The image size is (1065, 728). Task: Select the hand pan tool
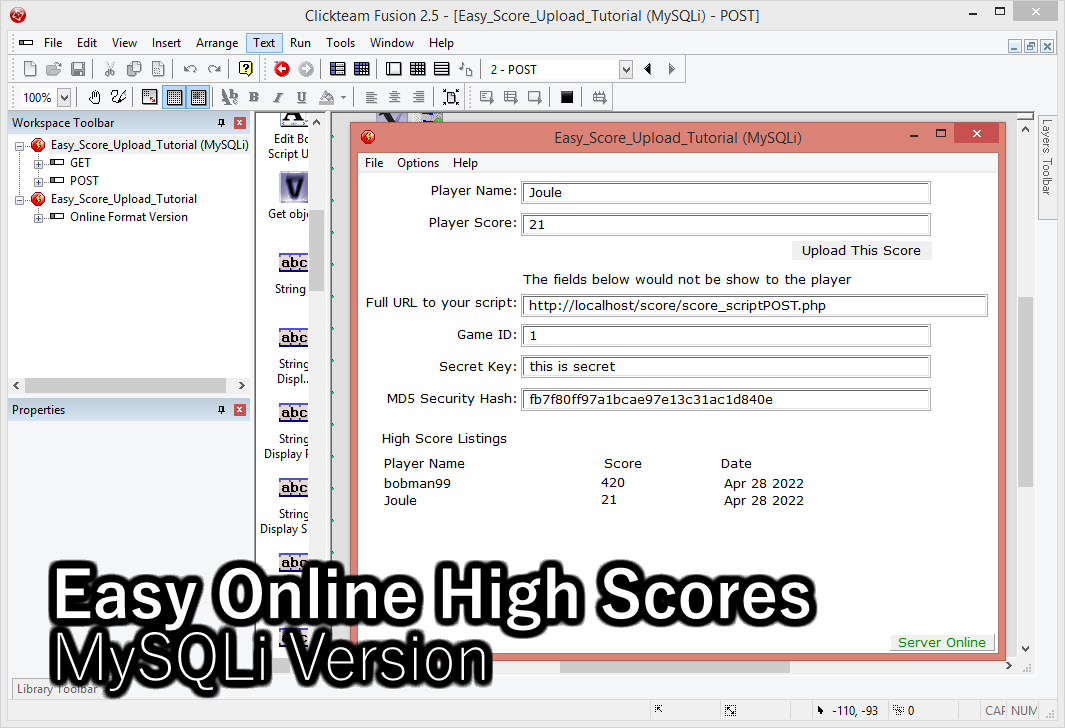[x=94, y=98]
